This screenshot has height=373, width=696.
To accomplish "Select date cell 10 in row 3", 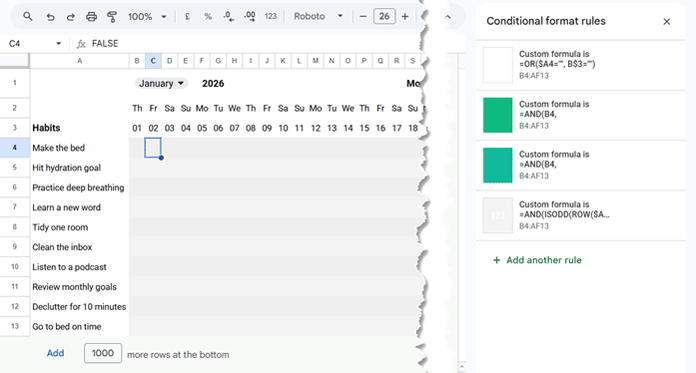I will tap(283, 128).
